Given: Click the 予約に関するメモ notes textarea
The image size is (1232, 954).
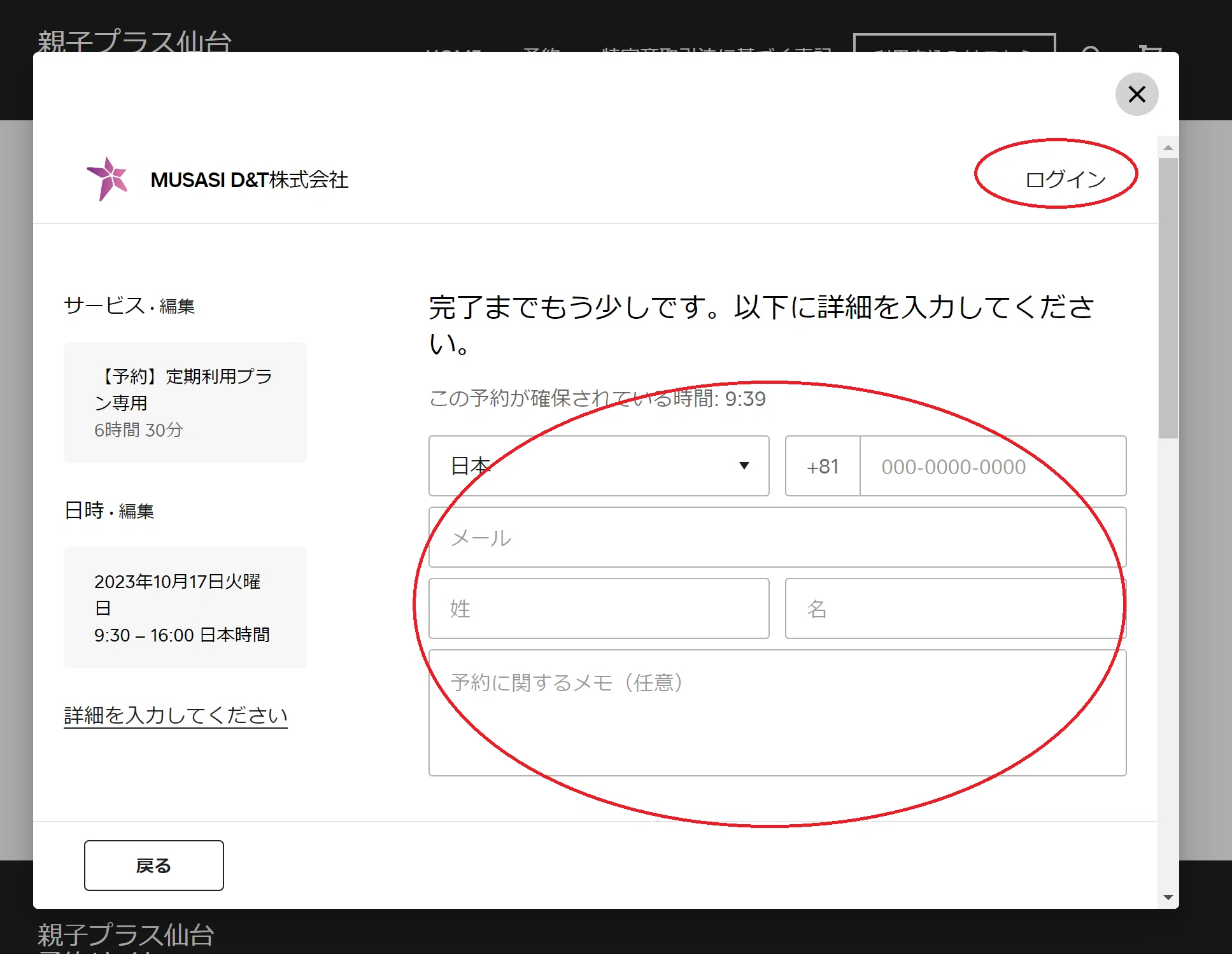Looking at the screenshot, I should pos(777,713).
